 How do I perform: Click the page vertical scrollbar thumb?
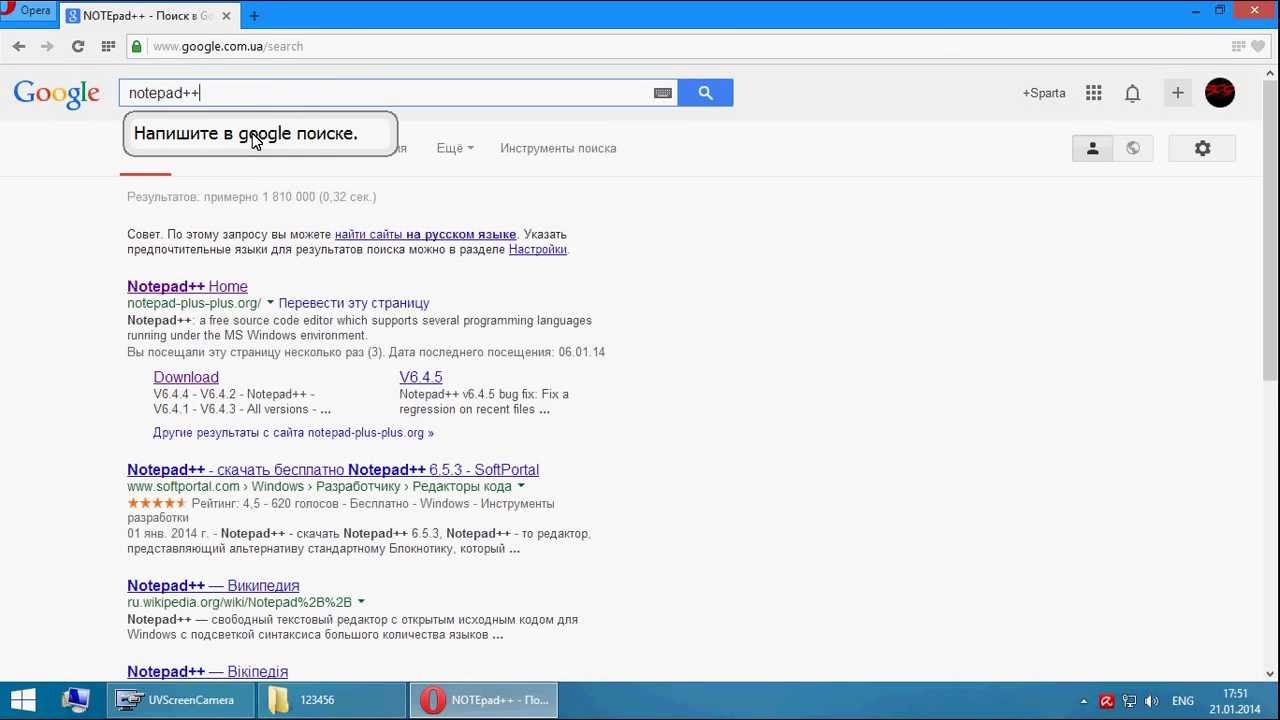click(x=1271, y=230)
